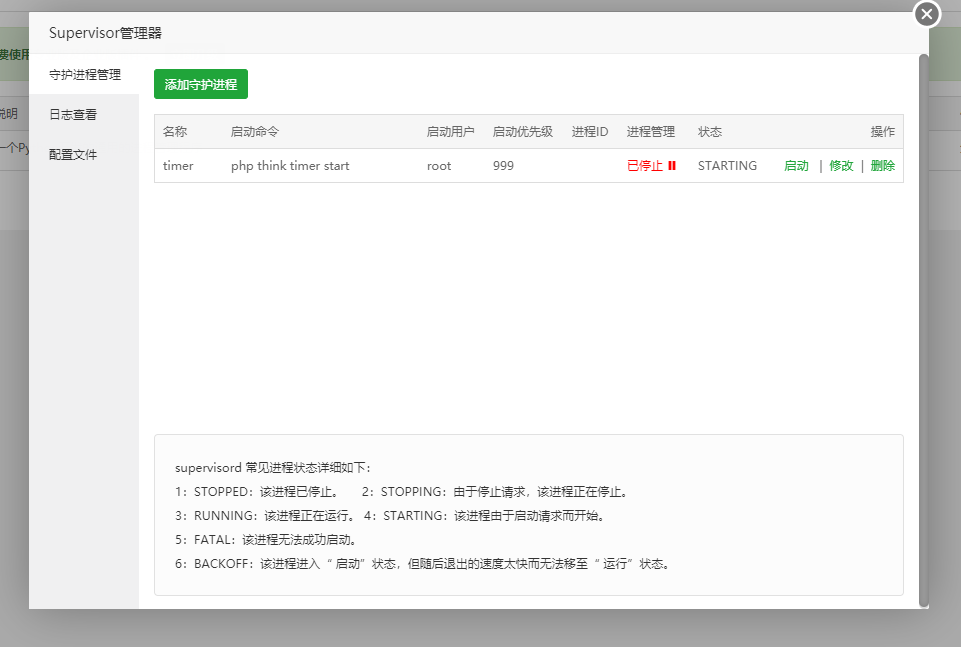Click the 状态 column header

click(x=709, y=131)
